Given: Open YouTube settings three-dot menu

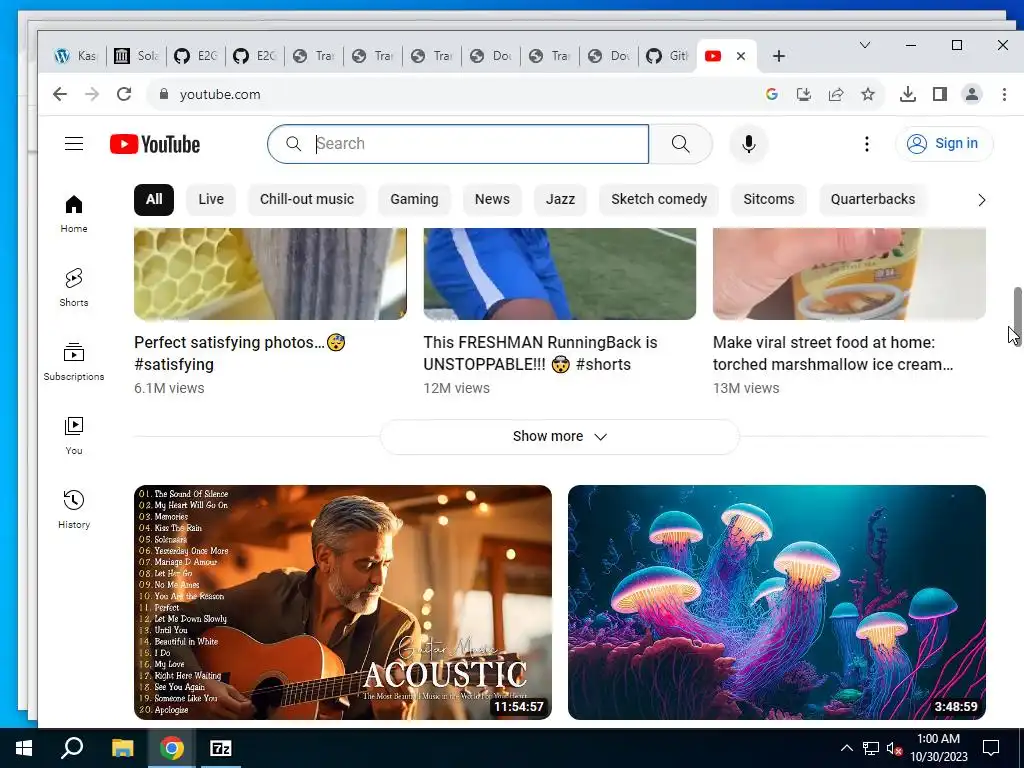Looking at the screenshot, I should click(867, 144).
